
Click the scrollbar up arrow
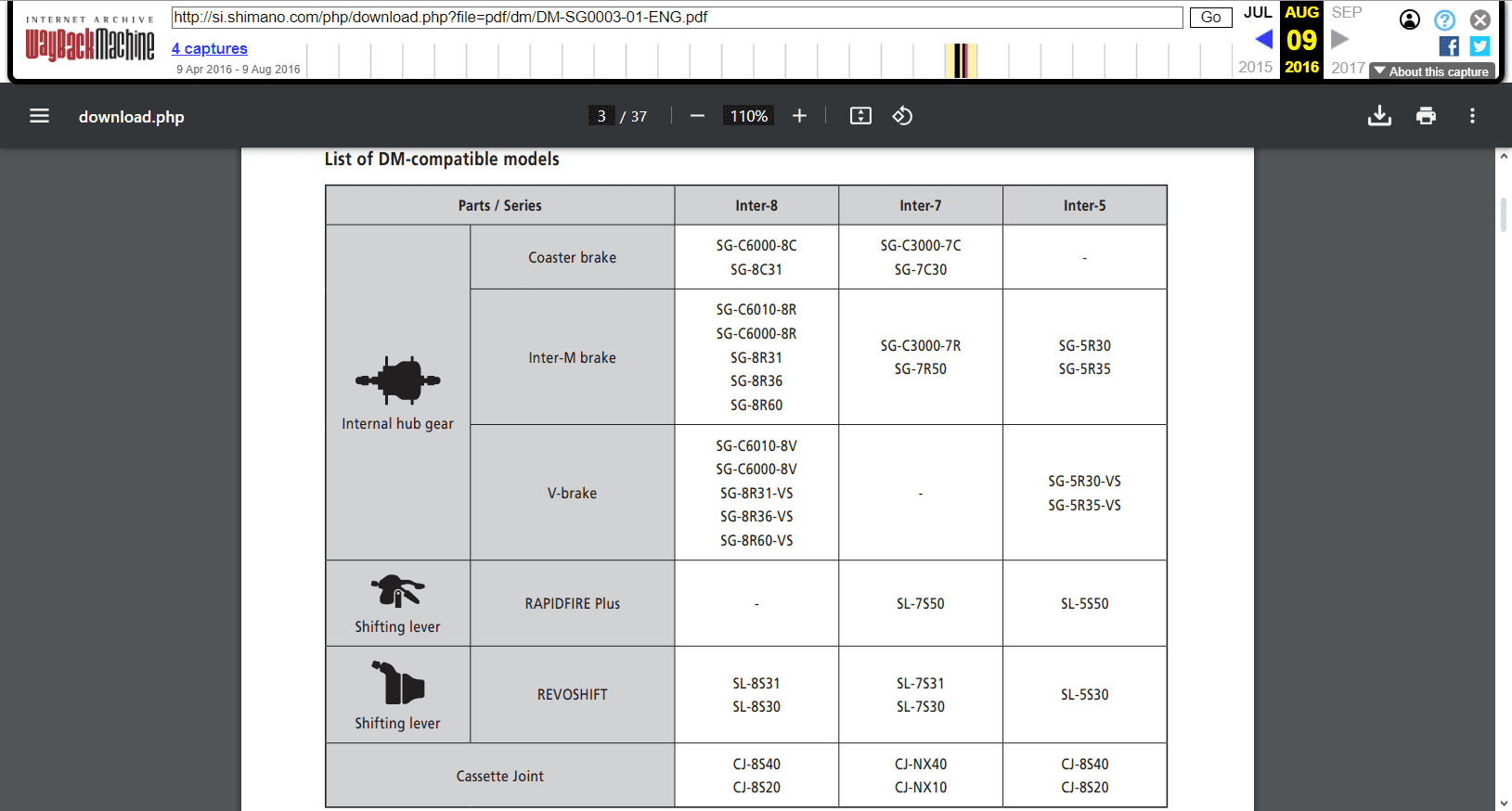click(x=1504, y=156)
